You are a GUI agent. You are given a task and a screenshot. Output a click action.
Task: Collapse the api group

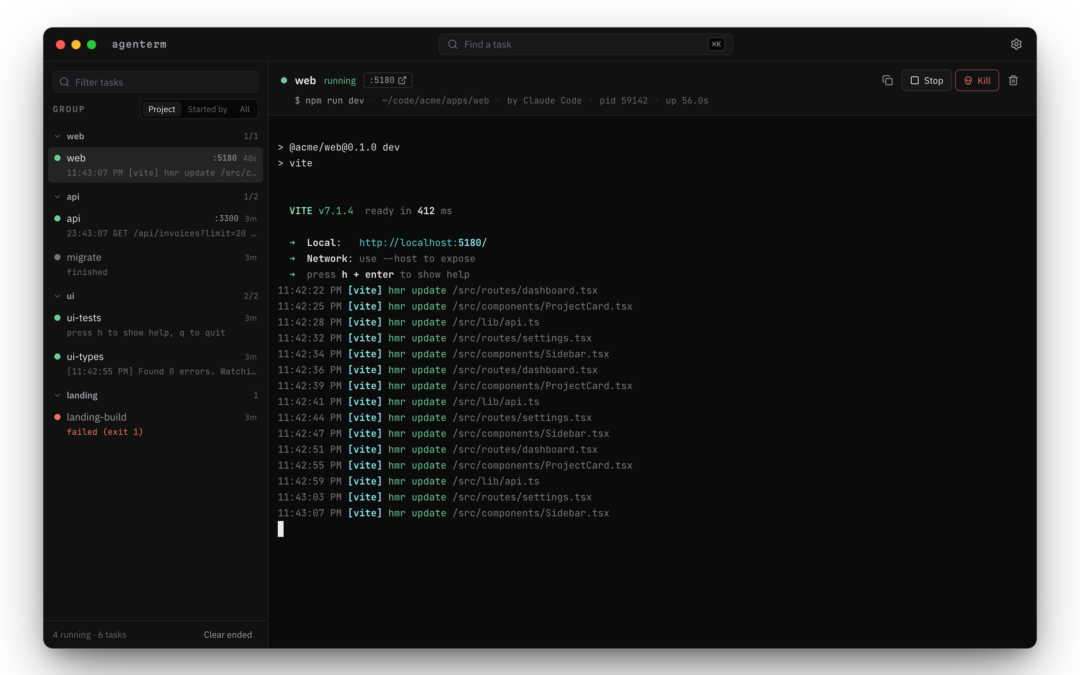click(58, 197)
